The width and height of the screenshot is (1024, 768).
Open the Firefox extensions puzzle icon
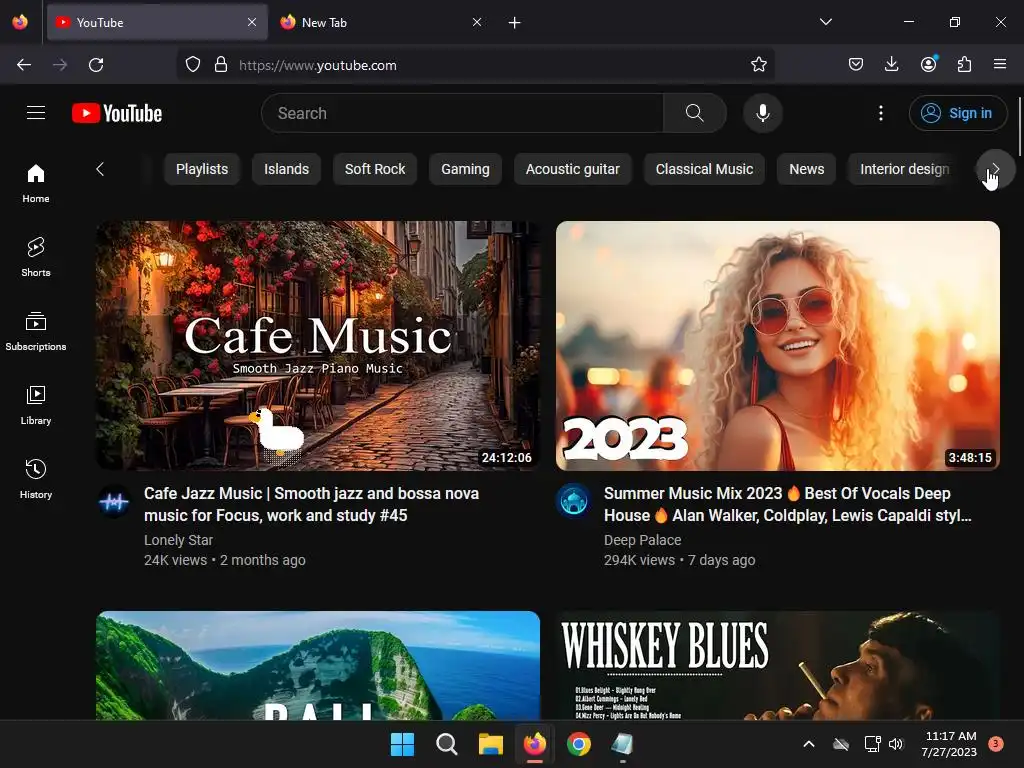964,65
